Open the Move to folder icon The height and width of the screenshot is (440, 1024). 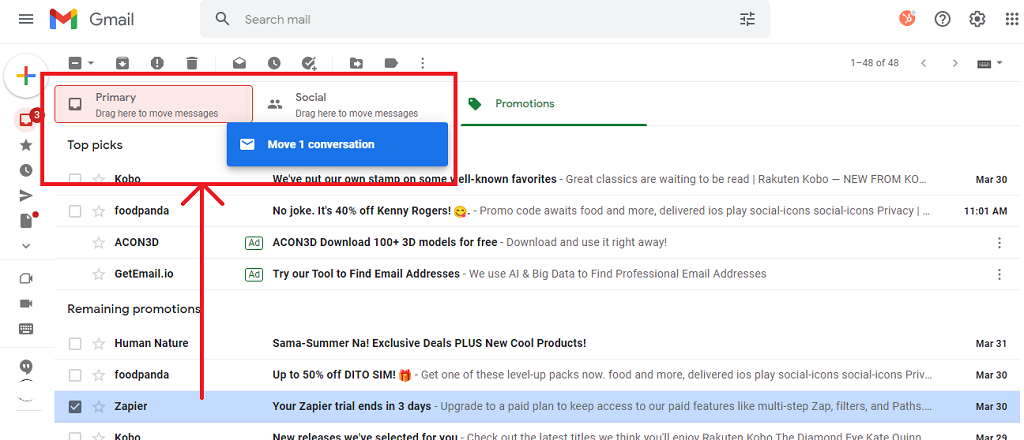pos(357,63)
